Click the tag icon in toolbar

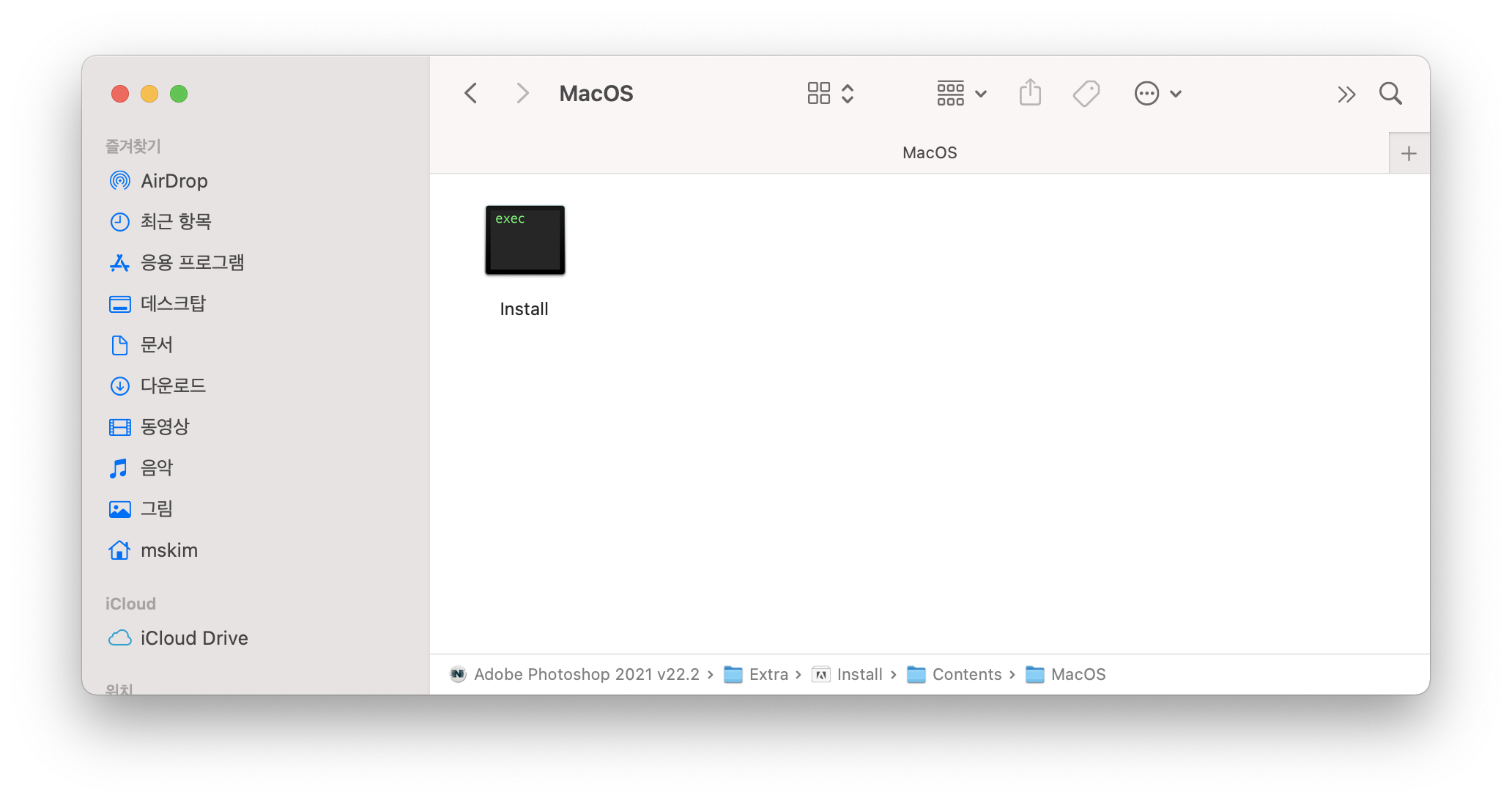(1086, 94)
